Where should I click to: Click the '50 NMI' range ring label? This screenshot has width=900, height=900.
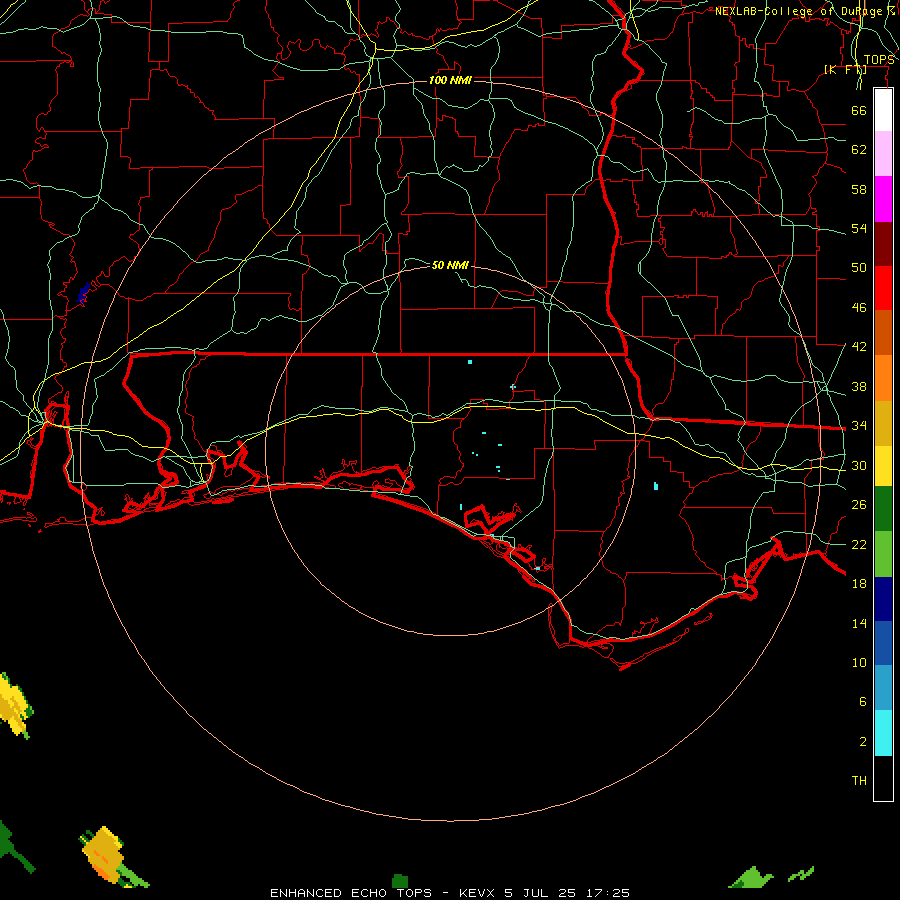click(450, 265)
